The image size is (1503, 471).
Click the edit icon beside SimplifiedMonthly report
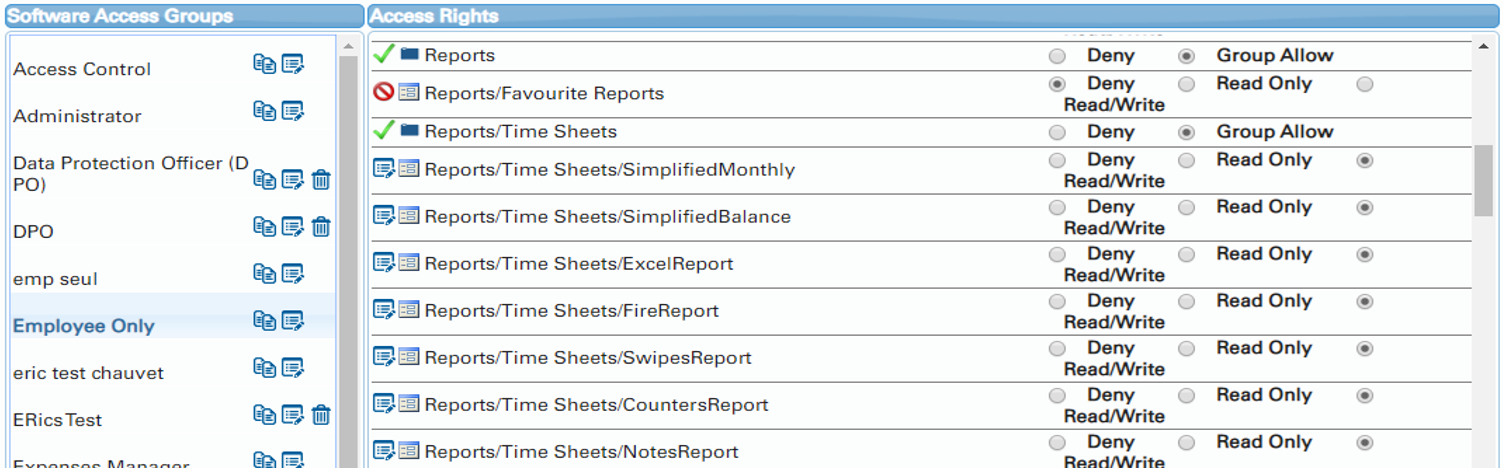tap(384, 169)
